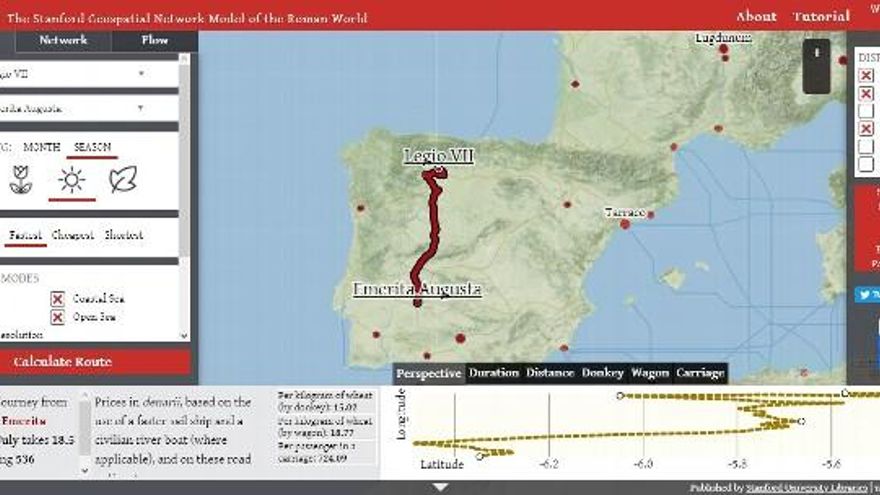The height and width of the screenshot is (495, 880).
Task: Switch to the Network tab
Action: coord(63,40)
